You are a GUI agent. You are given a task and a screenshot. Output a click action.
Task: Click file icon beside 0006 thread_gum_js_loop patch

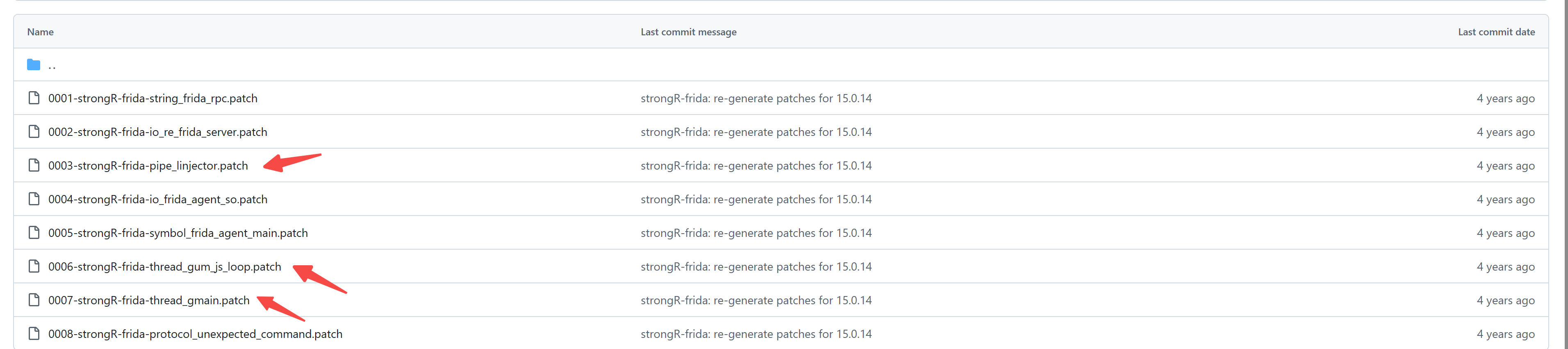[x=34, y=266]
